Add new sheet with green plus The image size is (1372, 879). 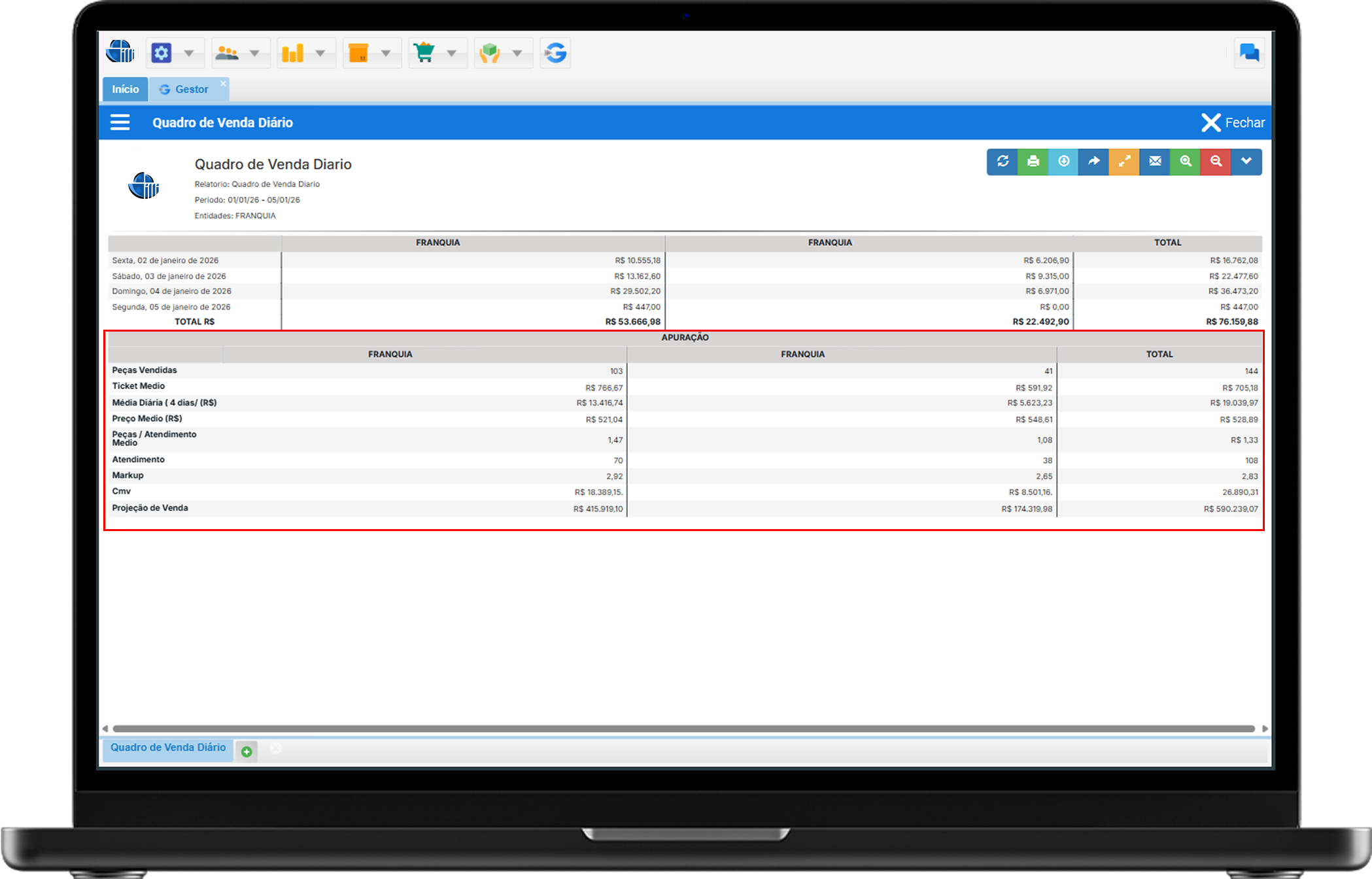(x=247, y=751)
